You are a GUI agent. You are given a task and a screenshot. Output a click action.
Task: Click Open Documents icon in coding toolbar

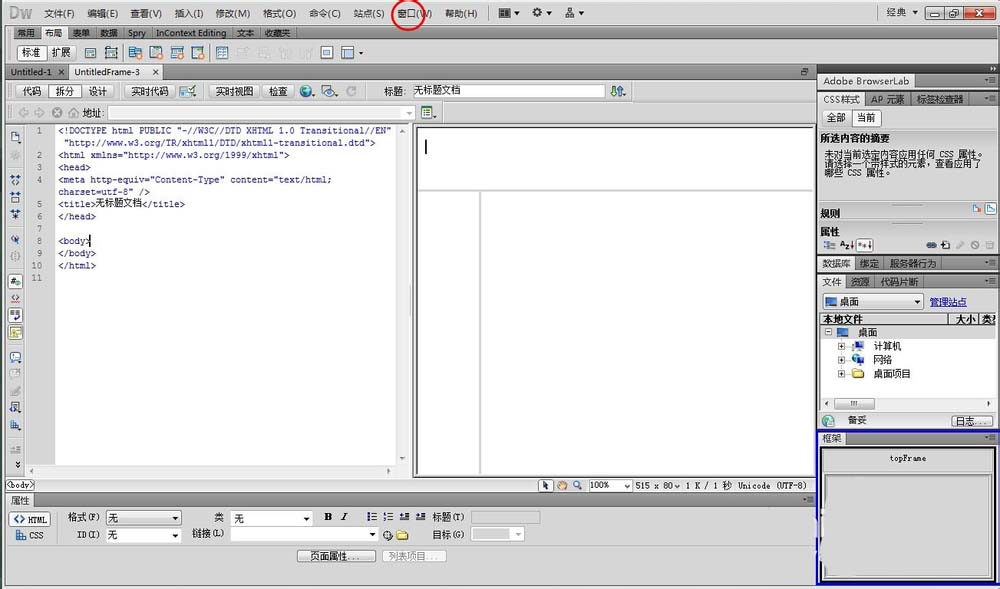coord(15,137)
